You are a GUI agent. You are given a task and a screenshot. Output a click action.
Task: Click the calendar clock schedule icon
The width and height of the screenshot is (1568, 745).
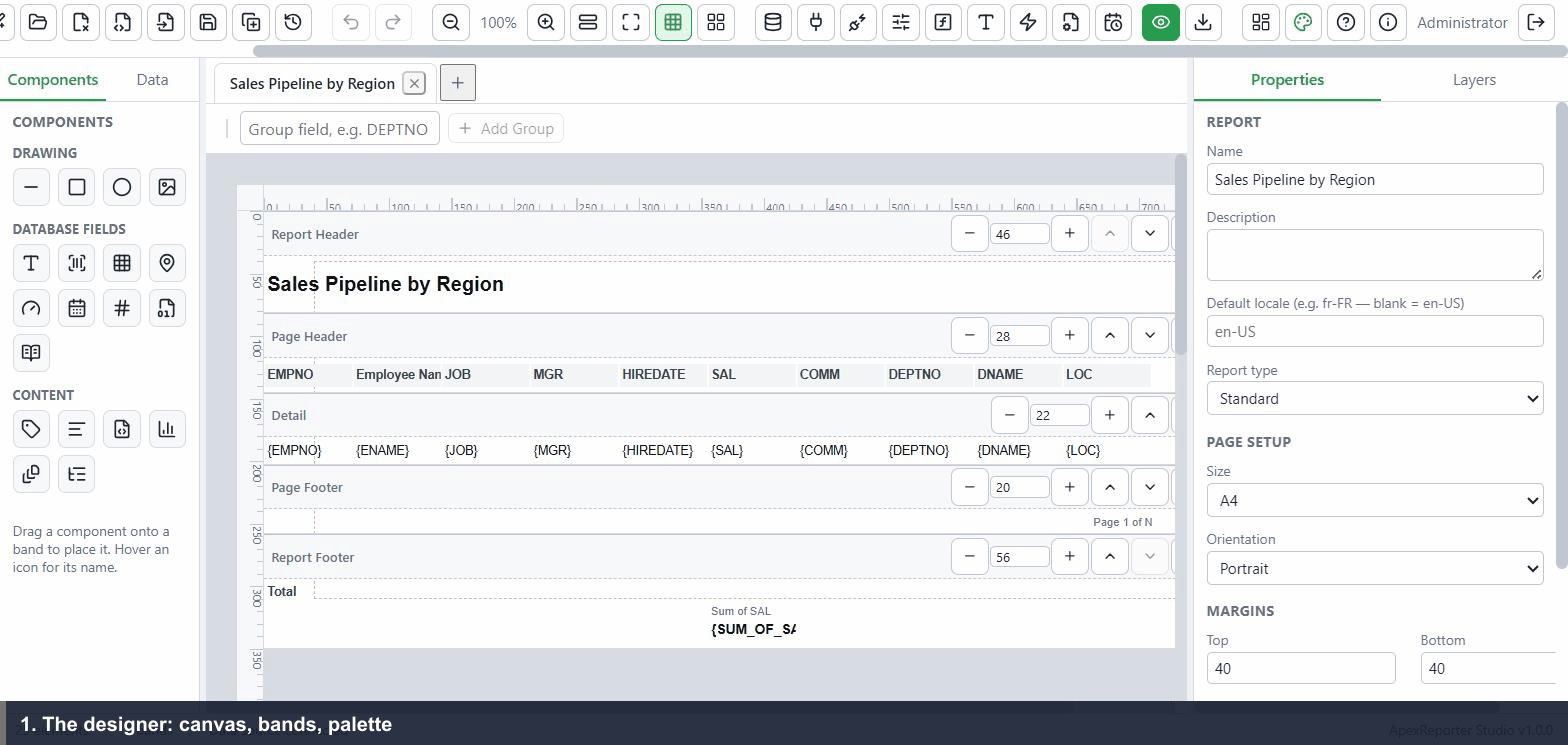tap(1113, 22)
